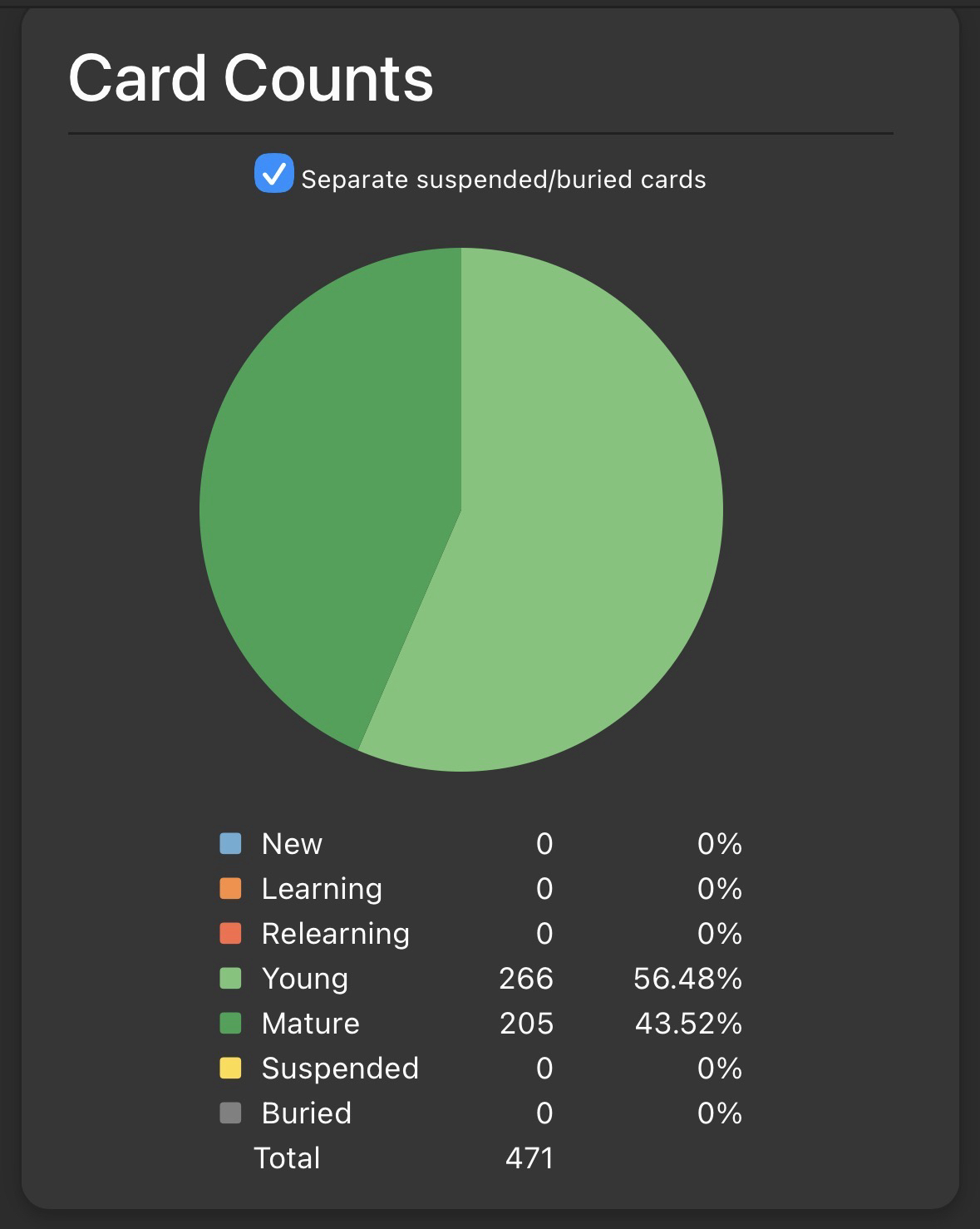Click the Learning label in legend
Viewport: 980px width, 1229px height.
point(322,889)
